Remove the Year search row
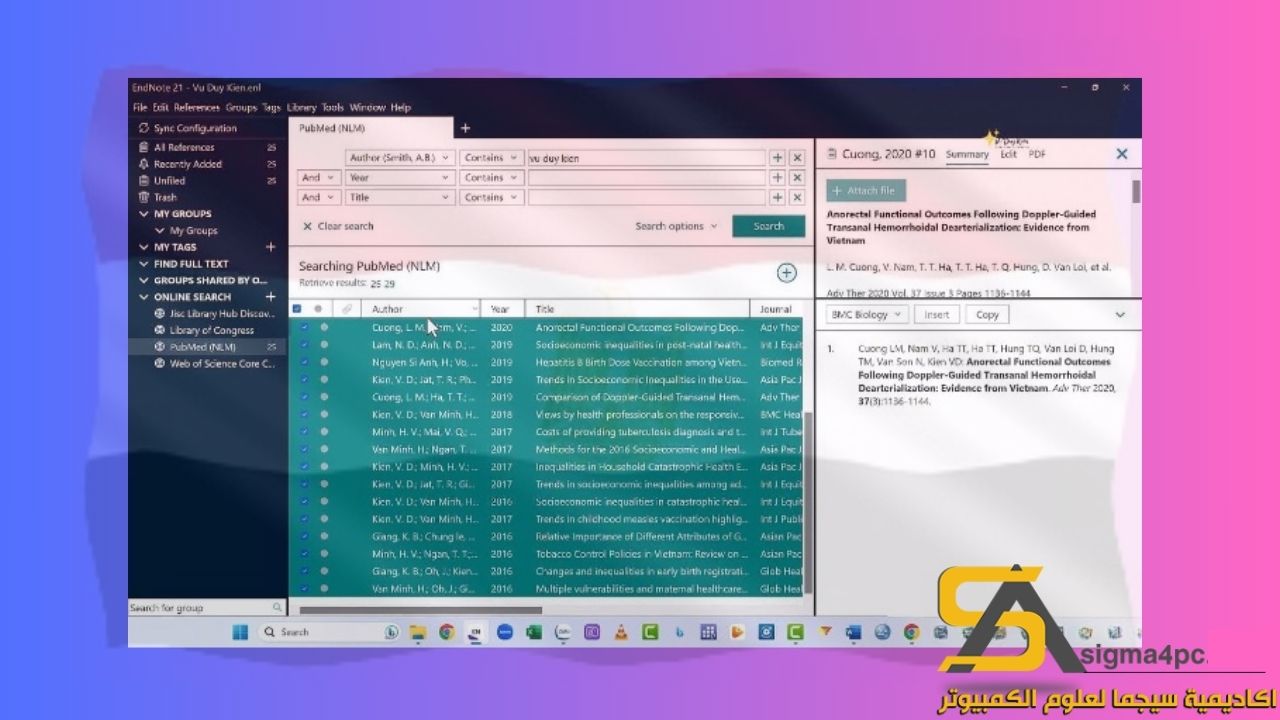The height and width of the screenshot is (720, 1280). pyautogui.click(x=797, y=178)
